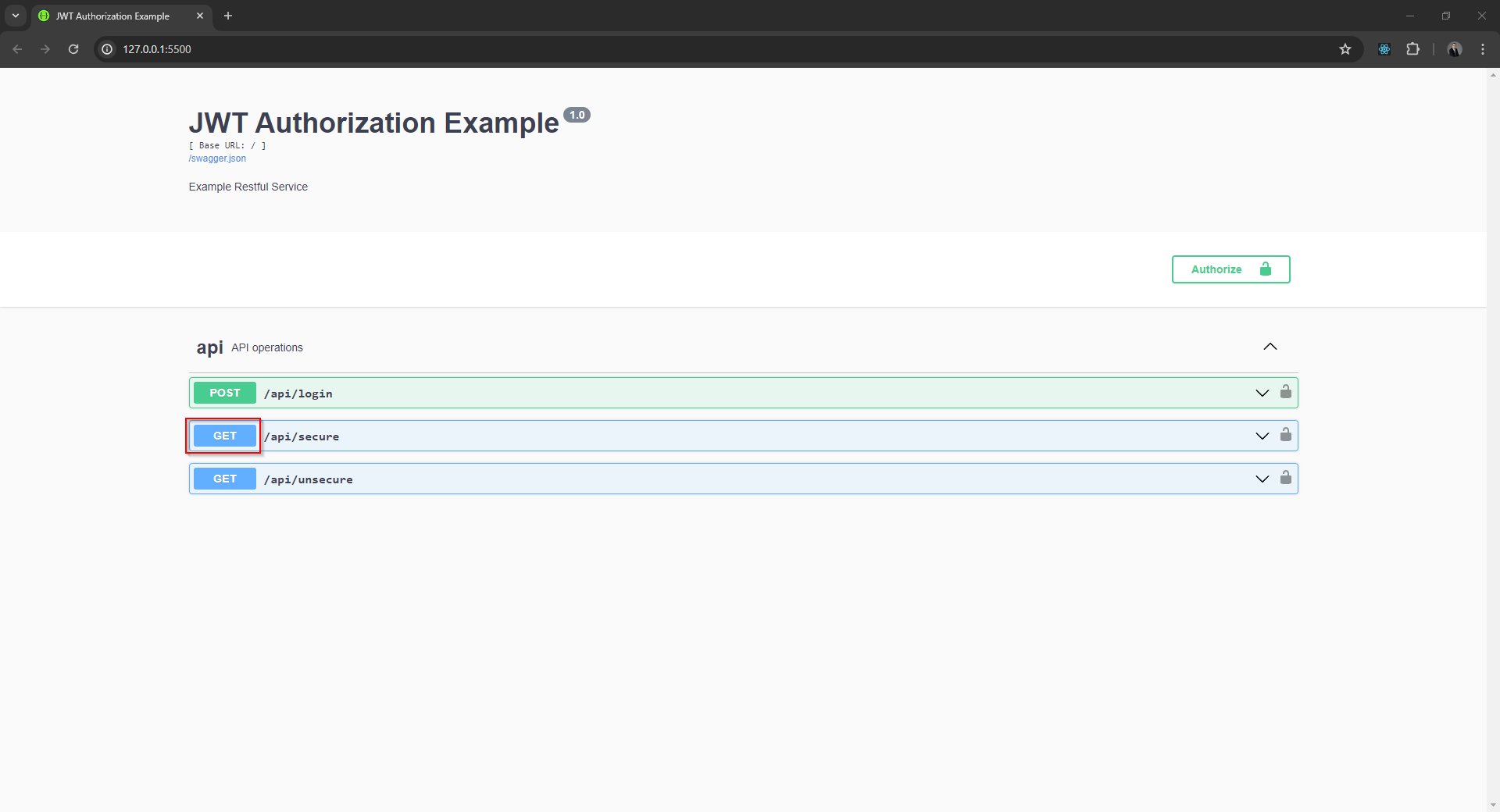The width and height of the screenshot is (1500, 812).
Task: Open the /swagger.json link
Action: [x=217, y=158]
